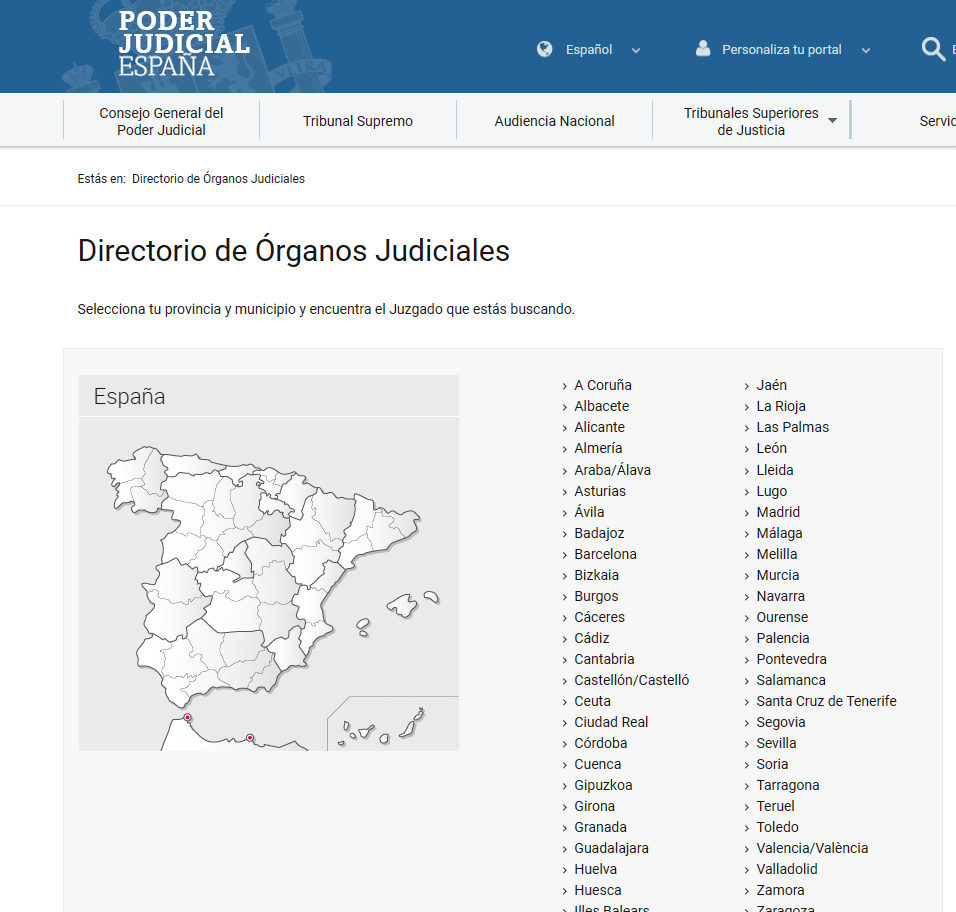The width and height of the screenshot is (956, 912).
Task: Select the Córdoba province link
Action: point(601,743)
